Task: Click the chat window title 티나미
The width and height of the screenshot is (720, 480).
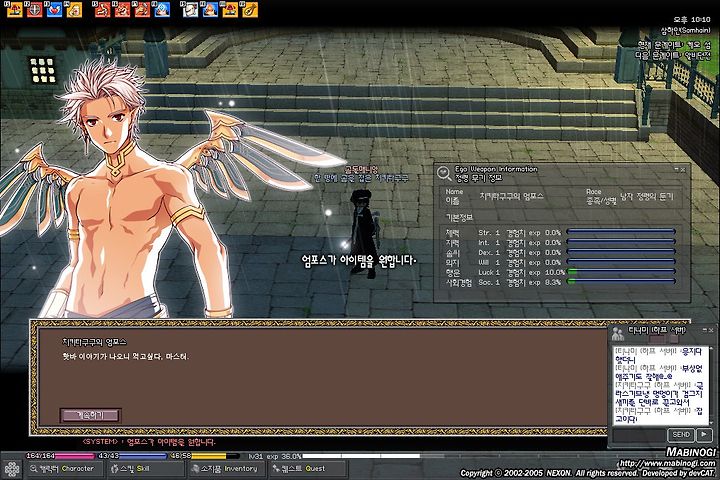Action: pyautogui.click(x=657, y=330)
